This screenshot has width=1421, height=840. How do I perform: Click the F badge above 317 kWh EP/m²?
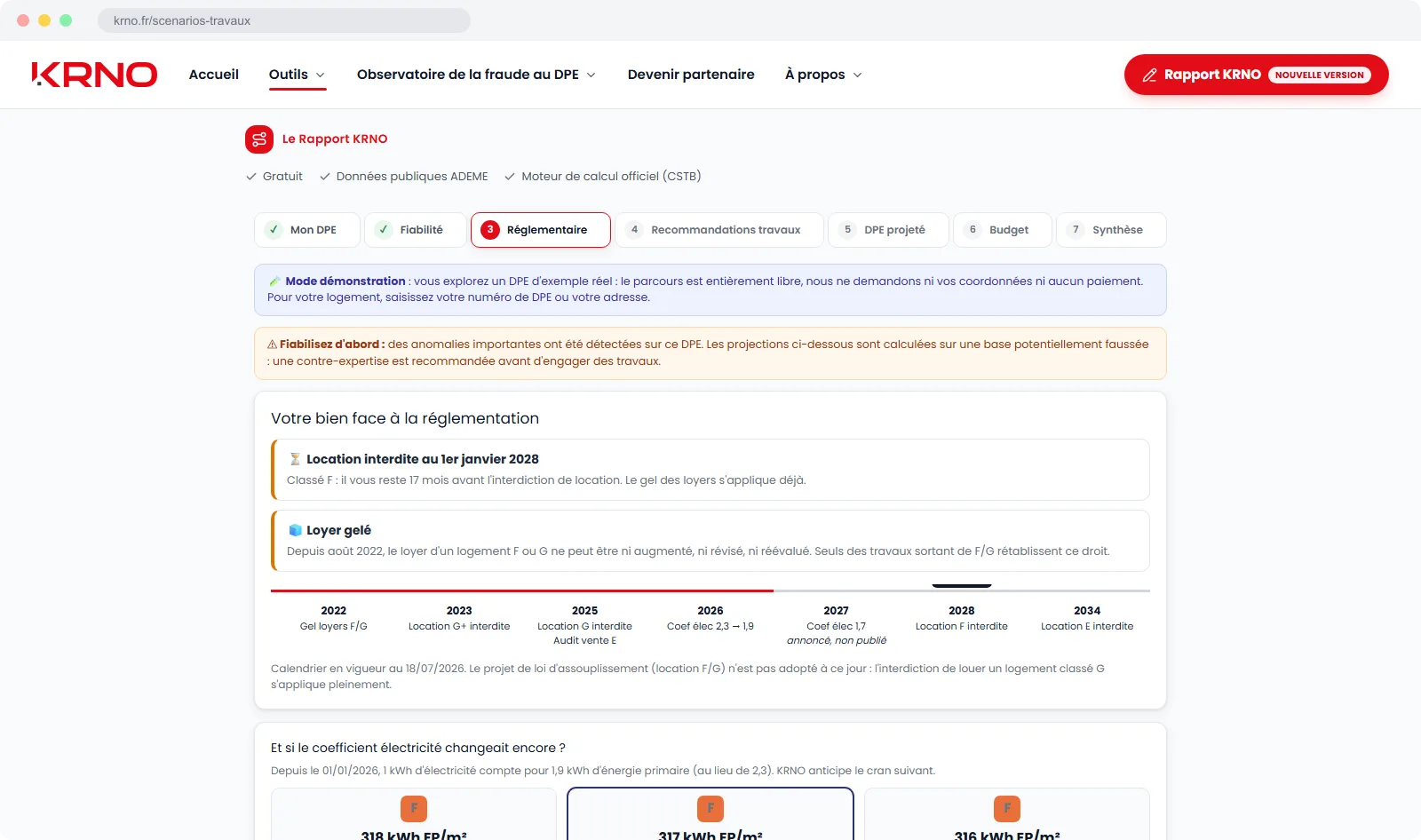710,809
